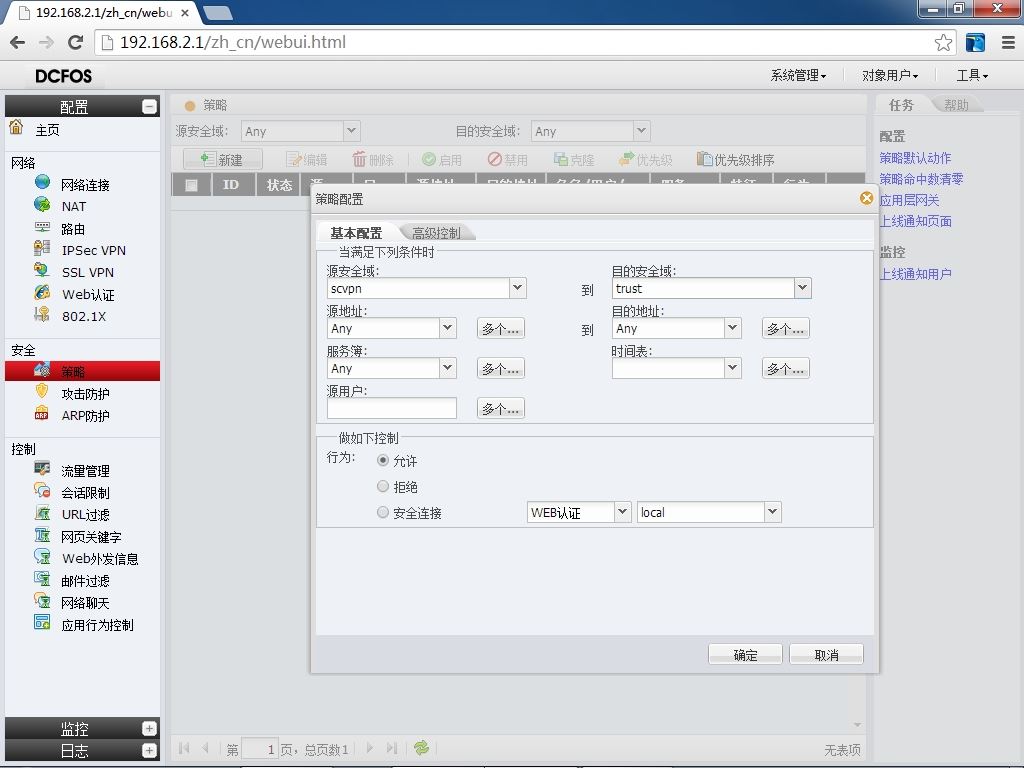Open Chrome menu hamburger icon
This screenshot has height=768, width=1024.
coord(1008,42)
